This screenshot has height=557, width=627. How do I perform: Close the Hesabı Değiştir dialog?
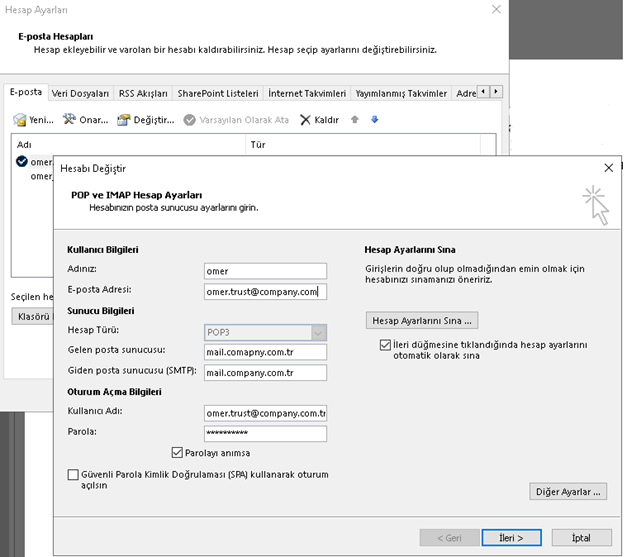(609, 168)
